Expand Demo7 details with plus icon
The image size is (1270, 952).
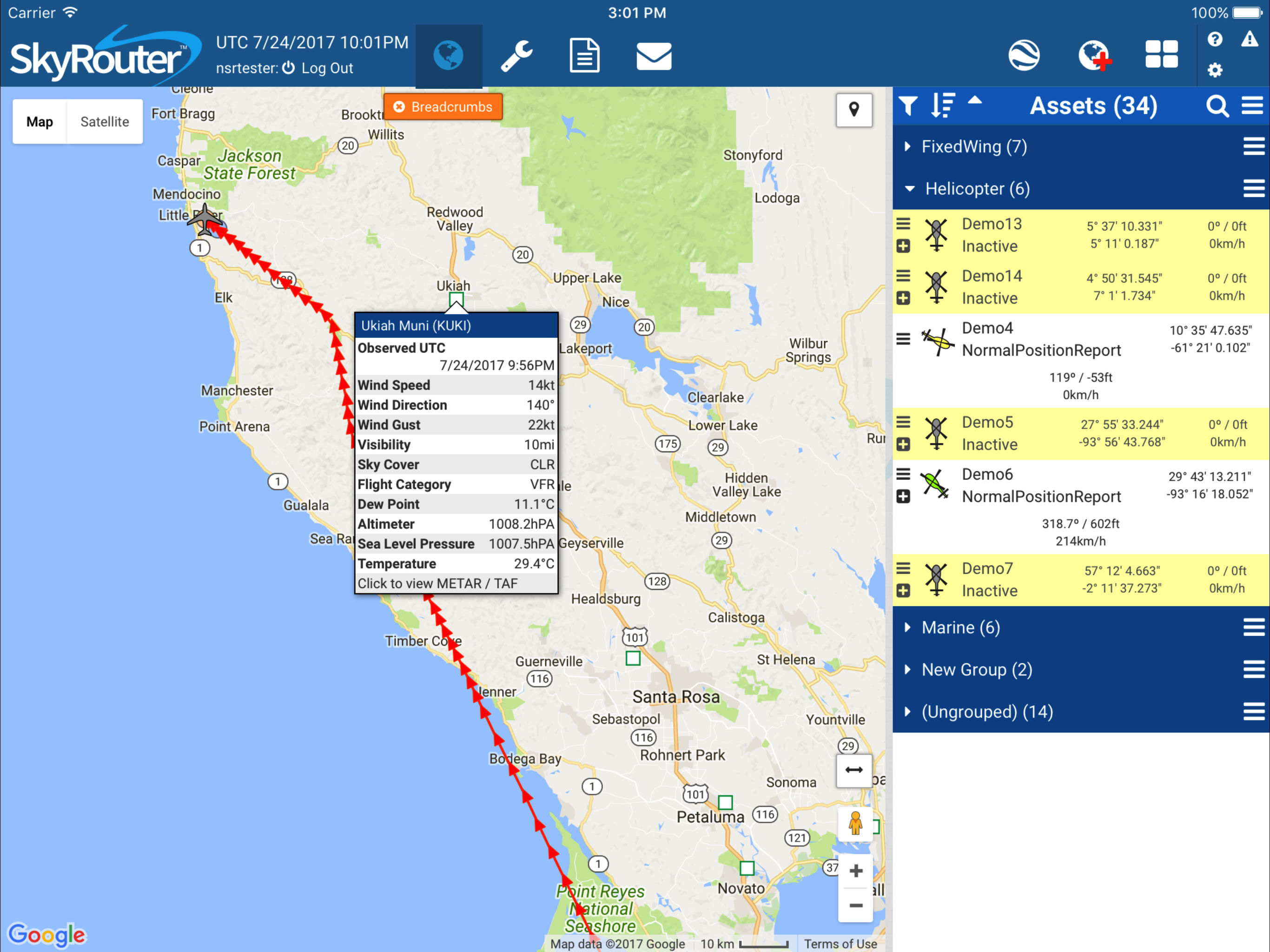point(903,591)
